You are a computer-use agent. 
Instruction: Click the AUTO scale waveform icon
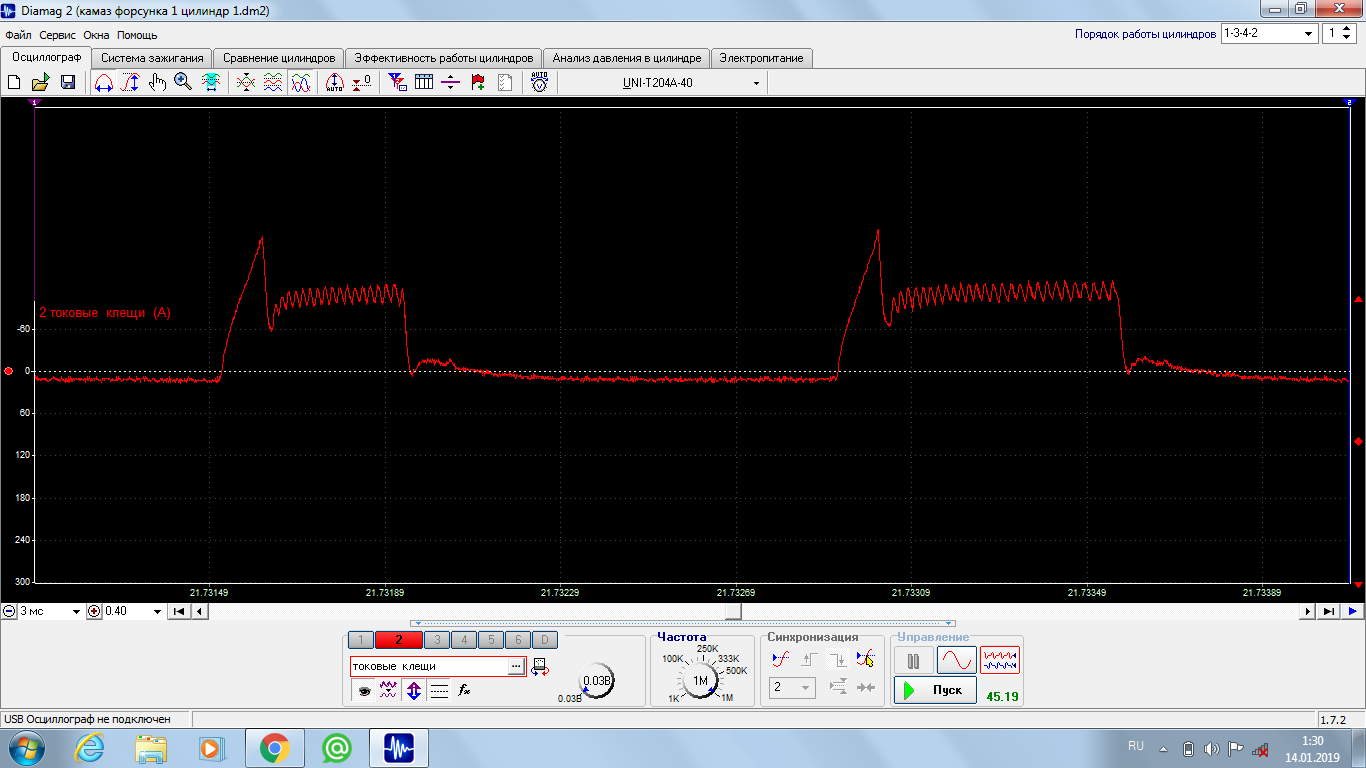(335, 83)
